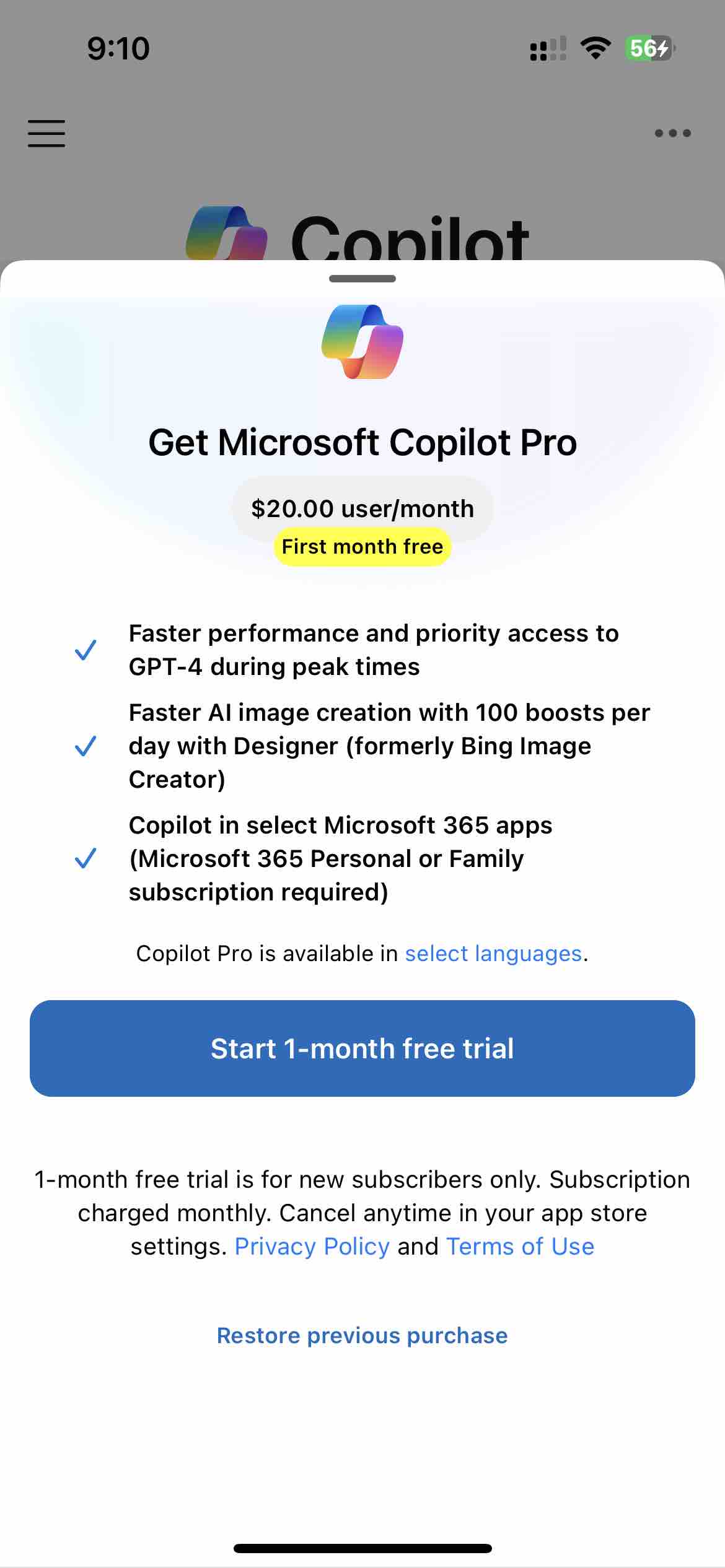Tap the blue checkmark beside GPT-4 performance
This screenshot has width=725, height=1568.
coord(86,650)
